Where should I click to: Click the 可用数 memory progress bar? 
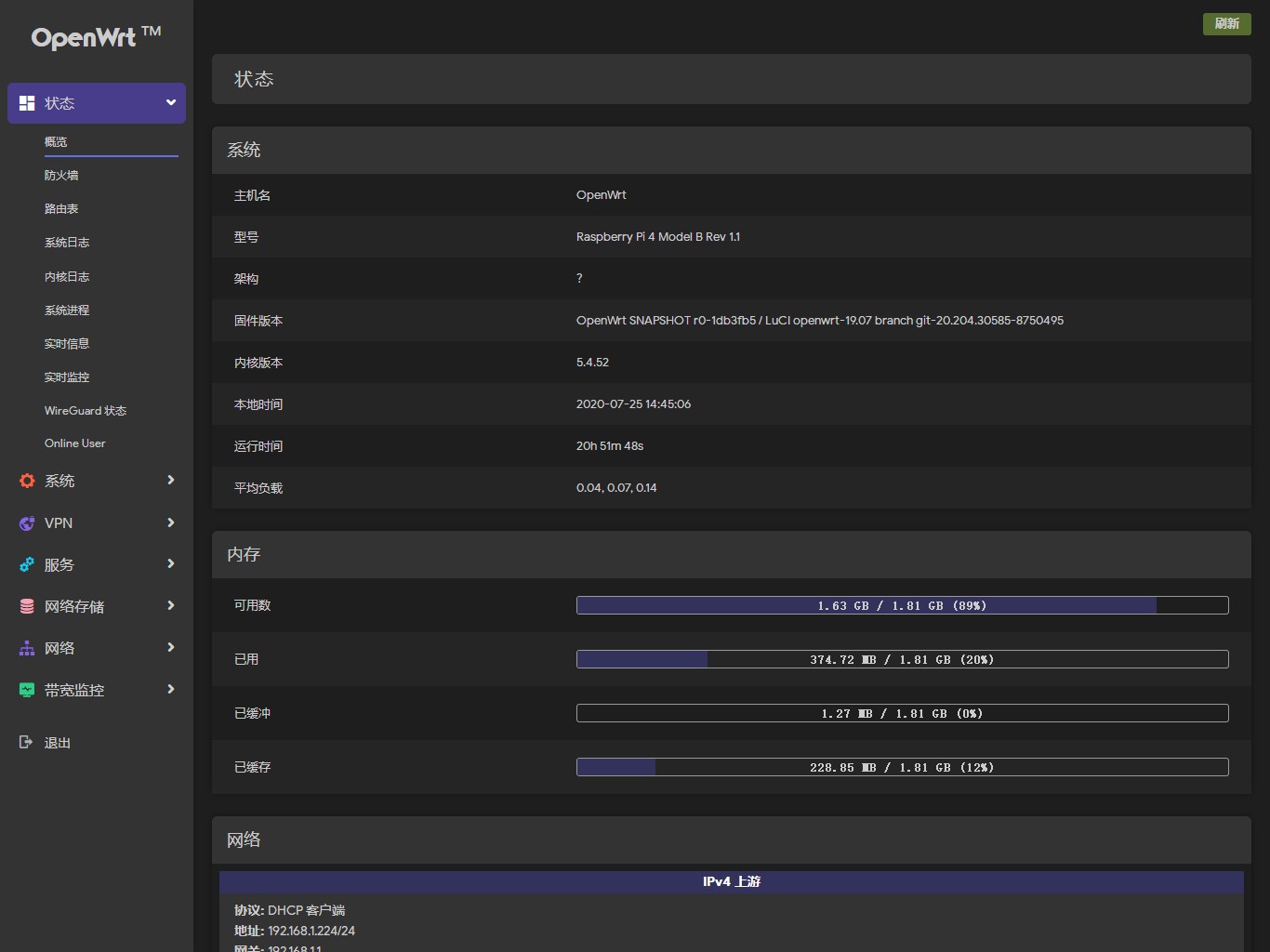[903, 605]
